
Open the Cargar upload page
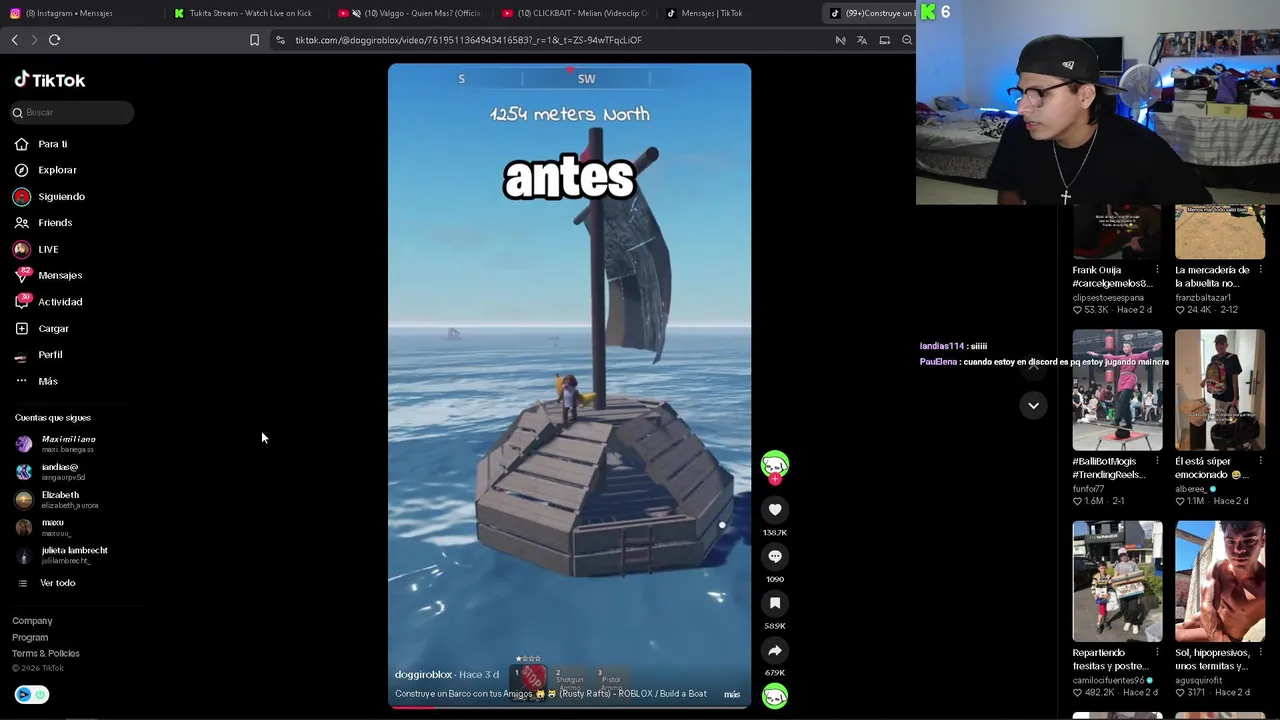42,328
